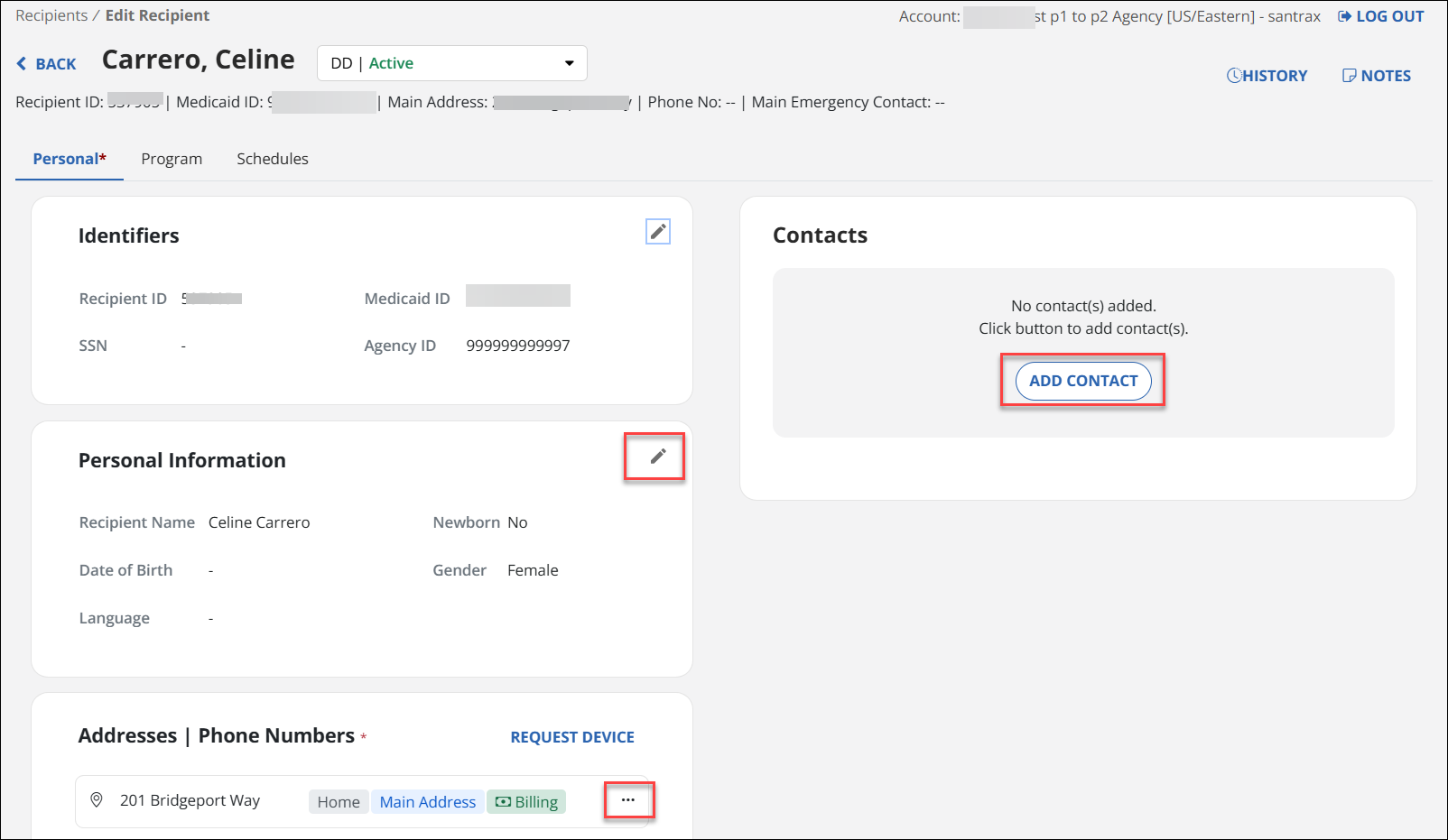The width and height of the screenshot is (1448, 840).
Task: Open the Schedules tab
Action: [273, 159]
